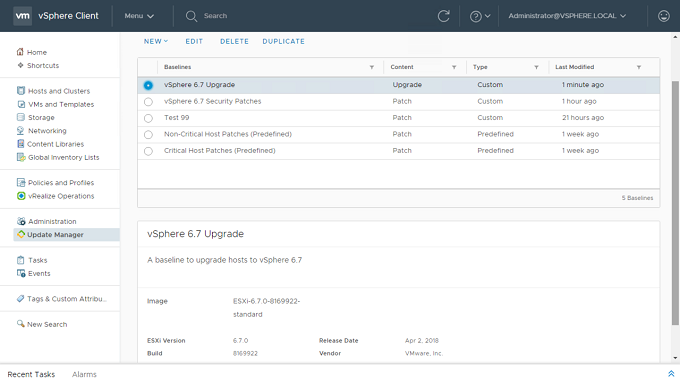
Task: Select Non-Critical Host Patches radio button
Action: 148,135
